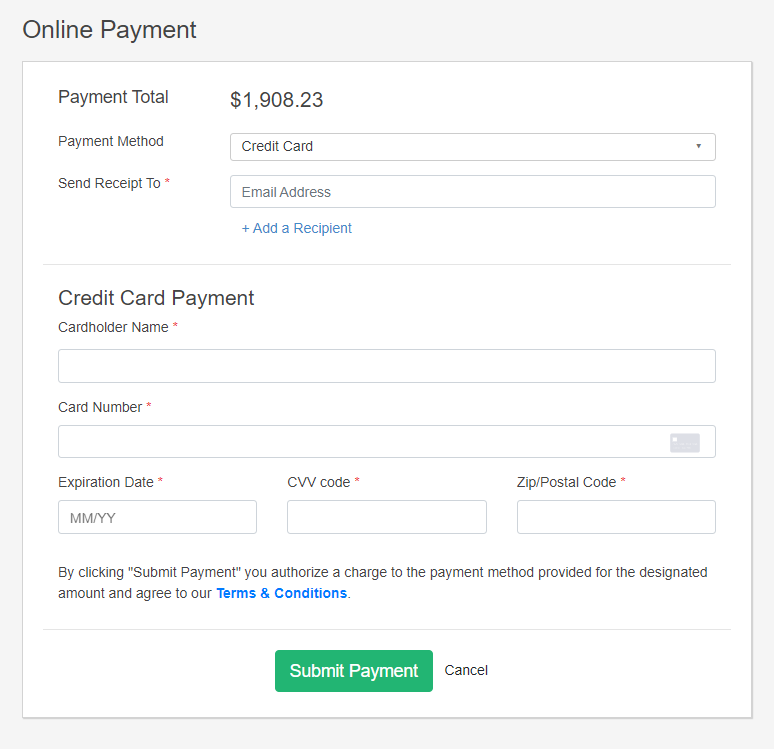Click the Card Number label text
The height and width of the screenshot is (749, 774).
[100, 407]
